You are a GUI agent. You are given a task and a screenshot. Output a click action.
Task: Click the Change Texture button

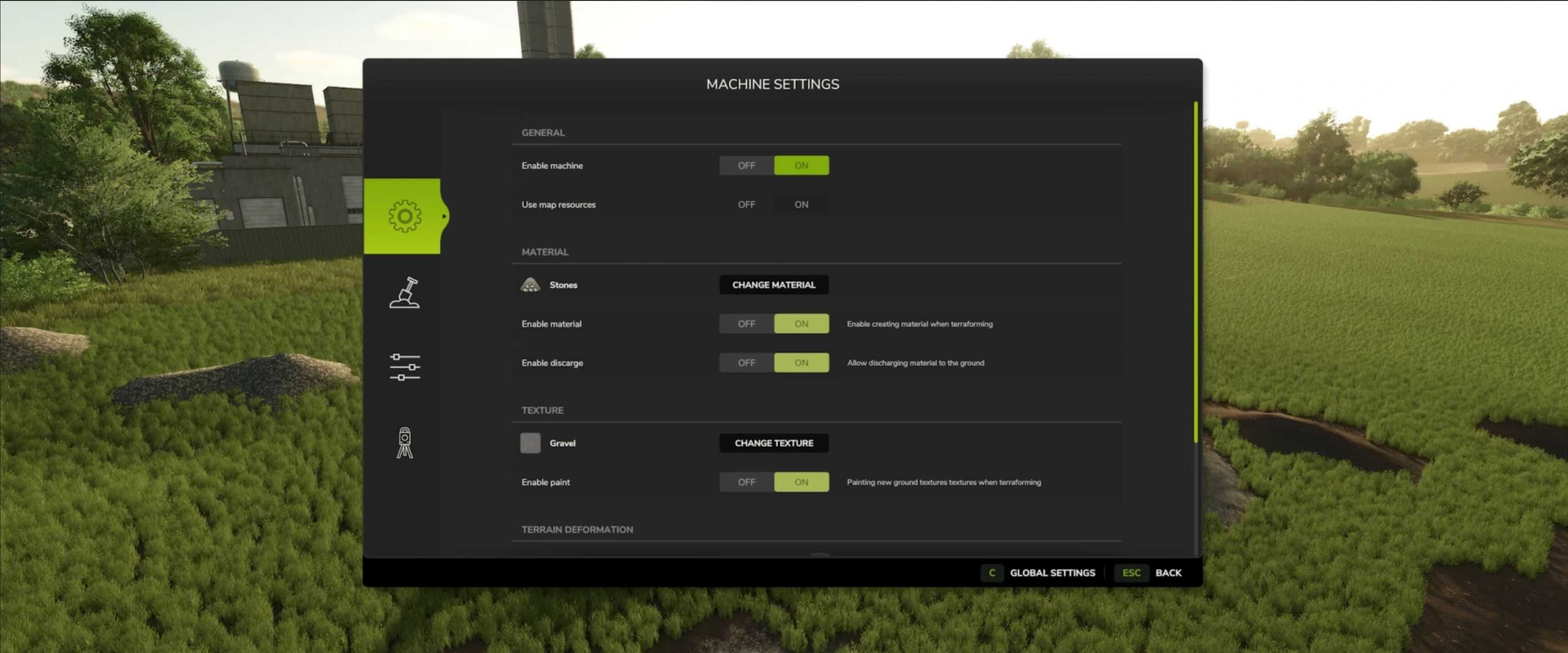(774, 443)
